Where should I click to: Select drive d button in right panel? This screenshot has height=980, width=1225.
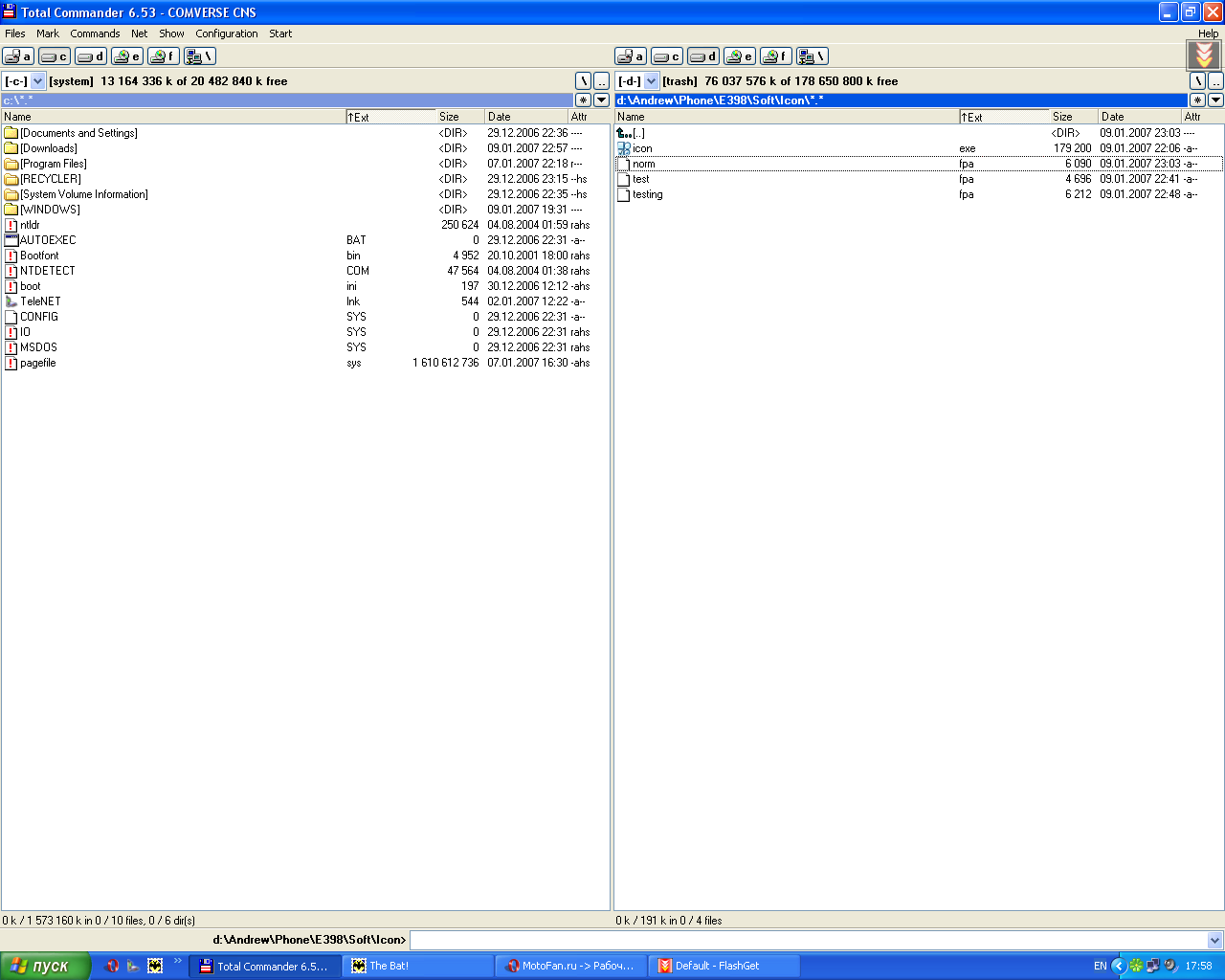click(703, 56)
